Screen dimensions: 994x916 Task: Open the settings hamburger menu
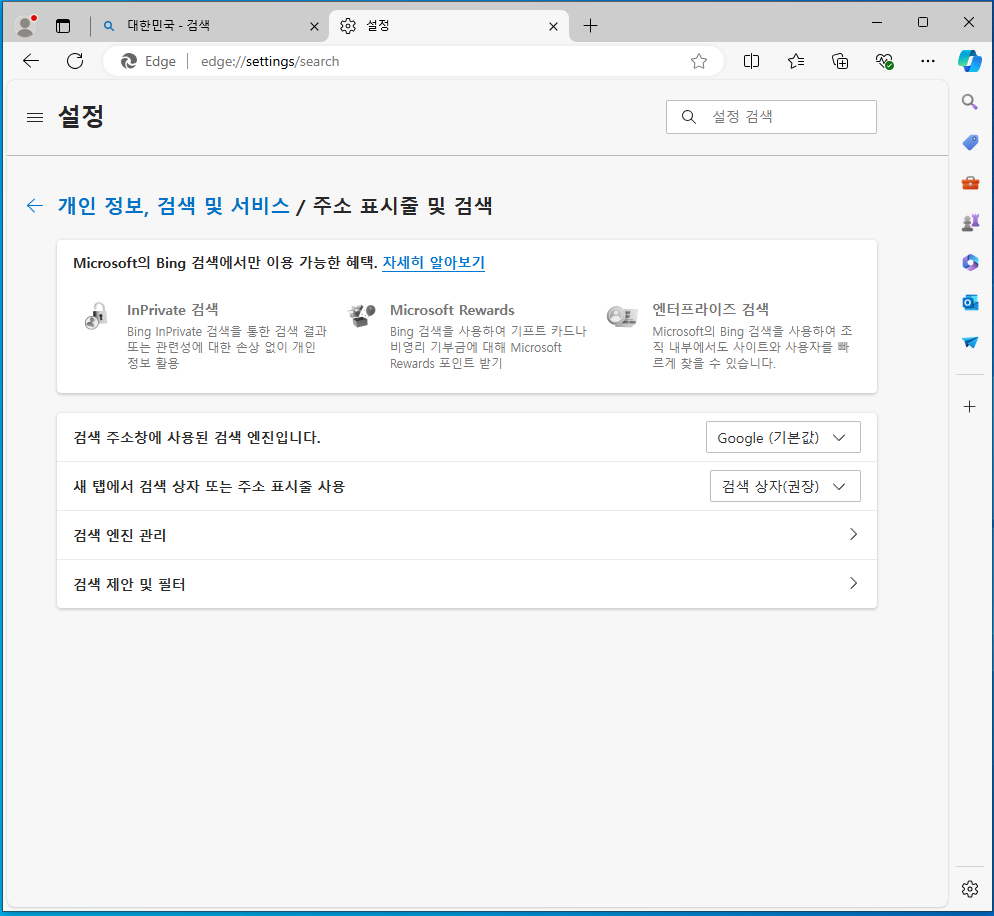click(35, 117)
